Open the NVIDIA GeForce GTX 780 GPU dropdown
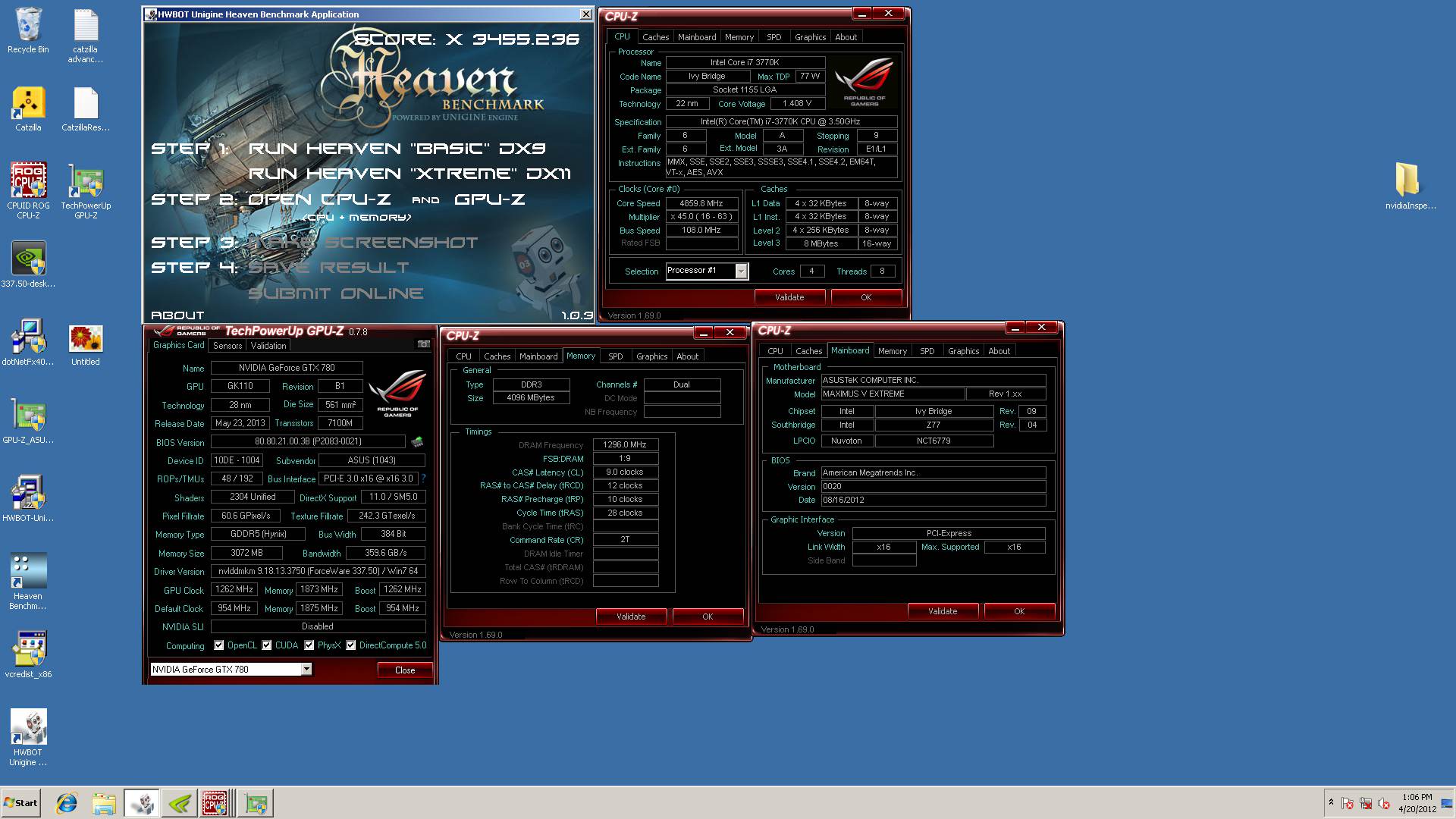The image size is (1456, 819). click(306, 669)
